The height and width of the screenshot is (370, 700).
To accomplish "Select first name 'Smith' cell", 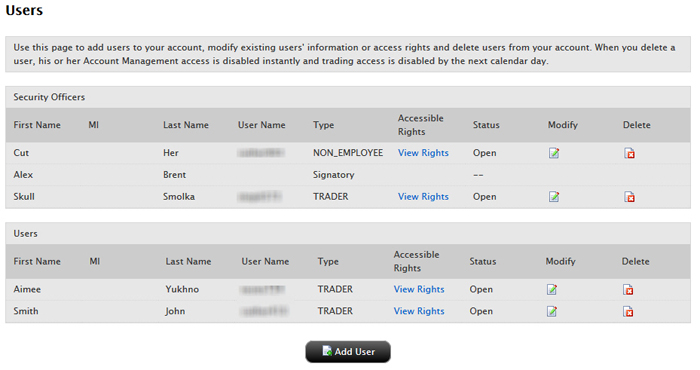I will 25,311.
